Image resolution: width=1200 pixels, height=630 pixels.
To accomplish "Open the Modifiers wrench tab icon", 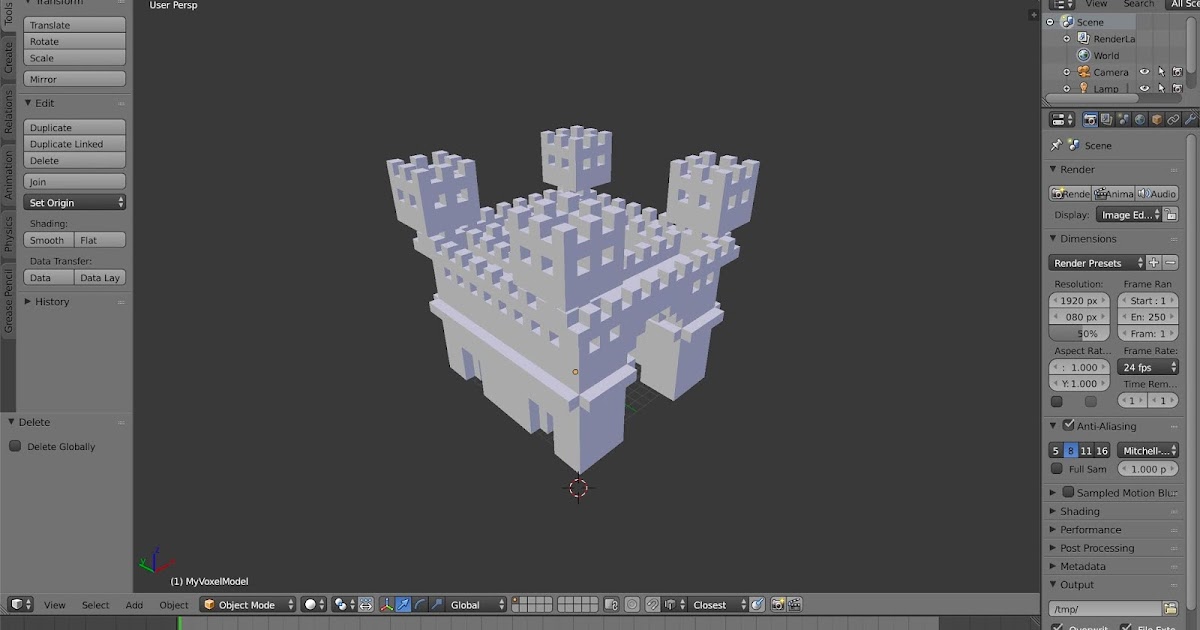I will click(1190, 120).
